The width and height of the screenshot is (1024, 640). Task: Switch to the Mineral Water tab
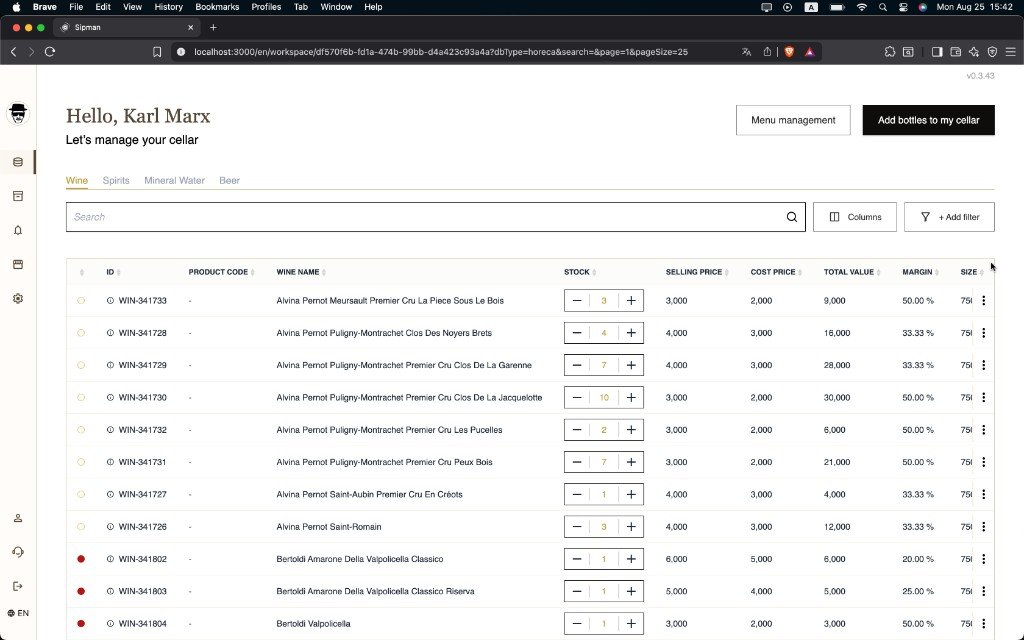tap(174, 180)
